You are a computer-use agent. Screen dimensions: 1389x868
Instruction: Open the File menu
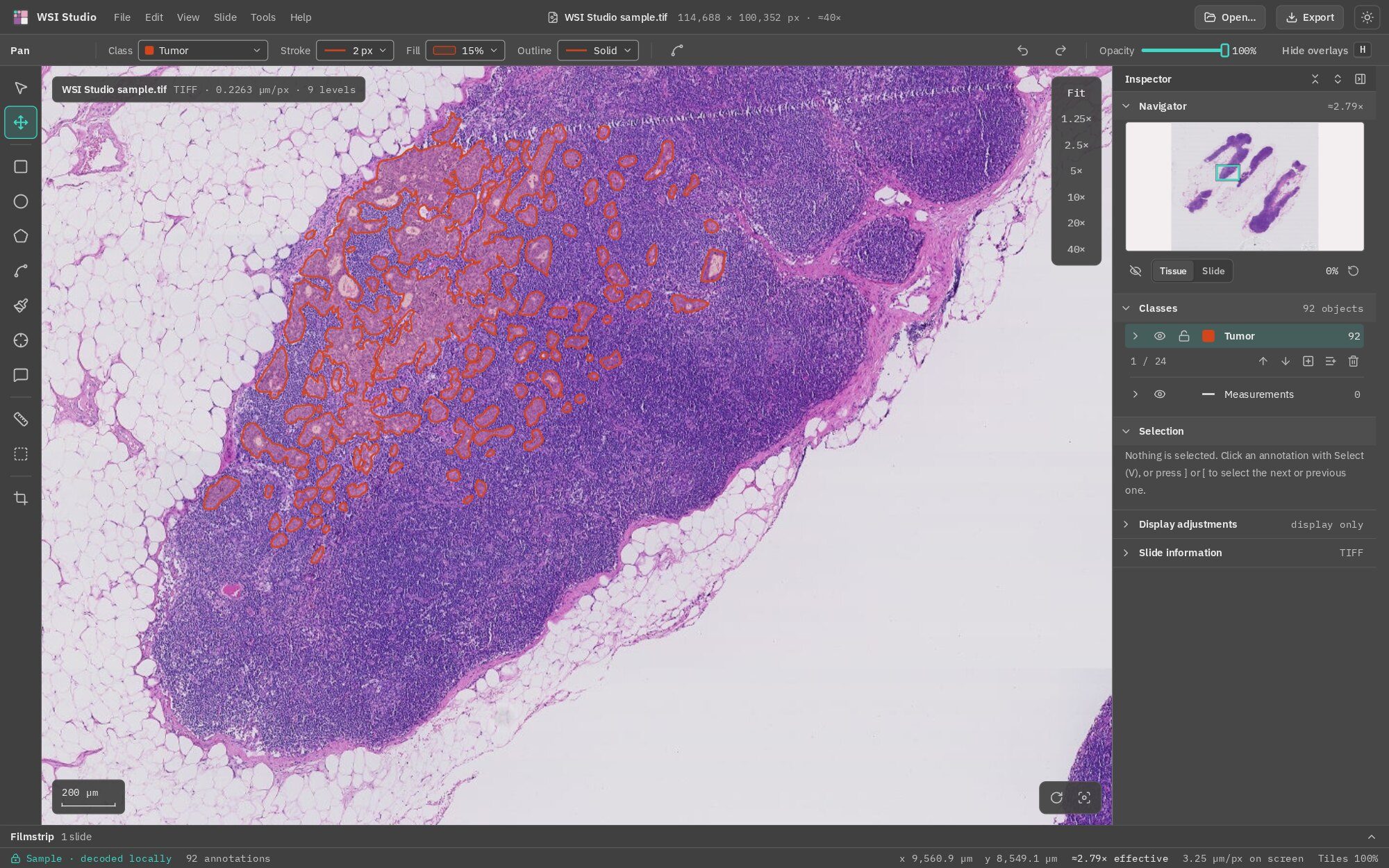[x=122, y=17]
